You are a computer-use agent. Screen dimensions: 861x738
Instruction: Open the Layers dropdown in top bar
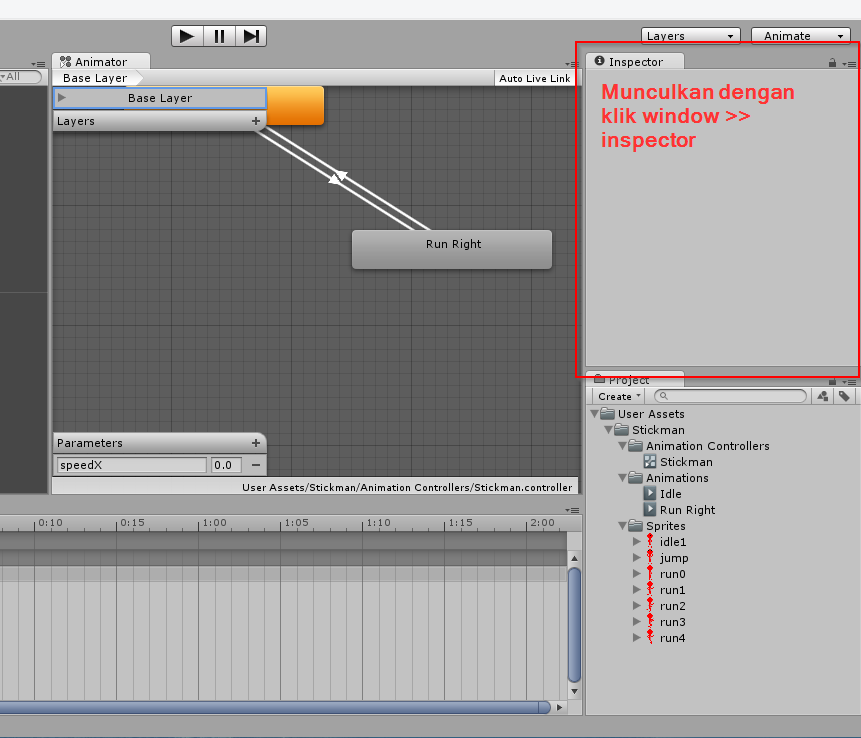[690, 36]
